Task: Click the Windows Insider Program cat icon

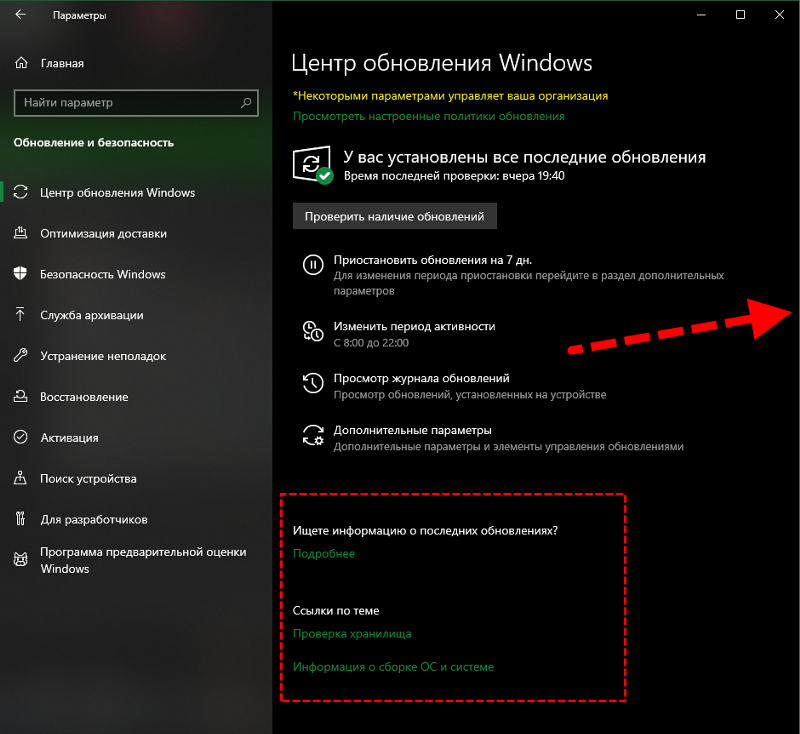Action: pos(20,560)
